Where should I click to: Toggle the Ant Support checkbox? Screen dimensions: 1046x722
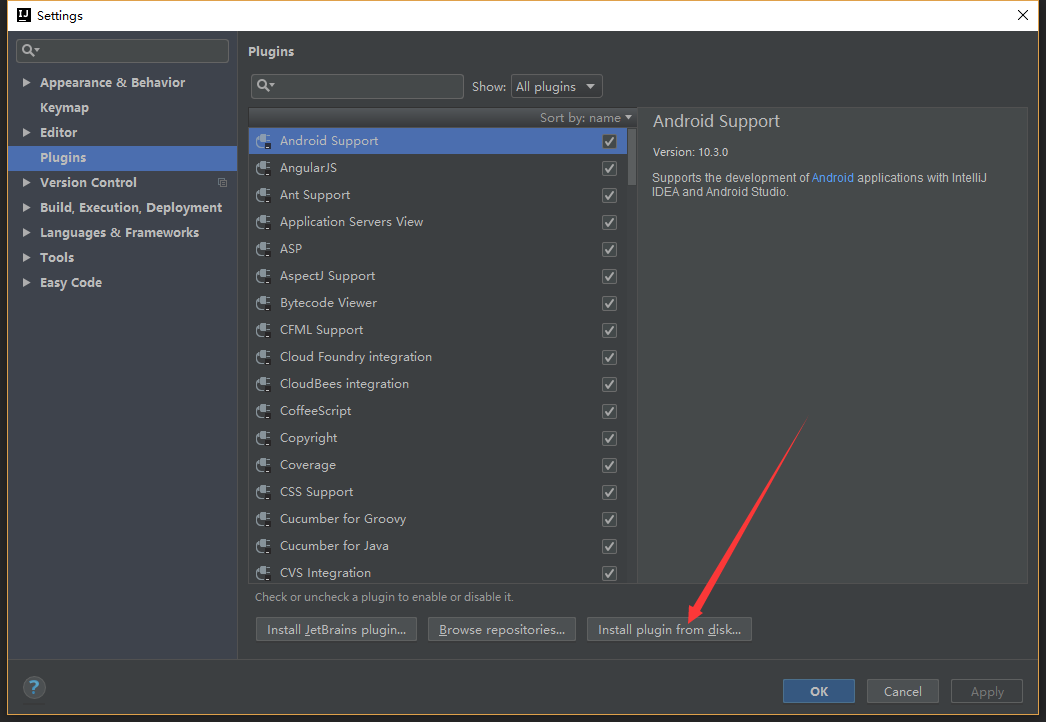coord(609,196)
